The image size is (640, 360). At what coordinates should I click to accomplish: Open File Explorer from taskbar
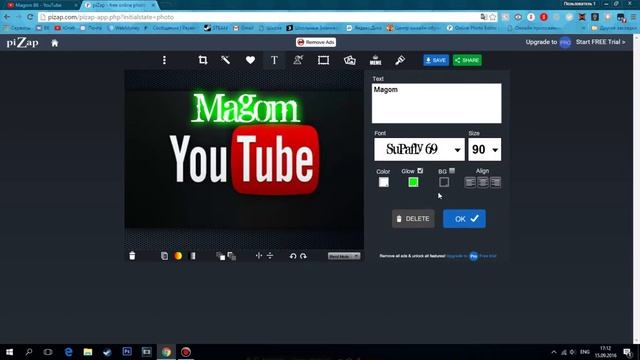coord(88,352)
